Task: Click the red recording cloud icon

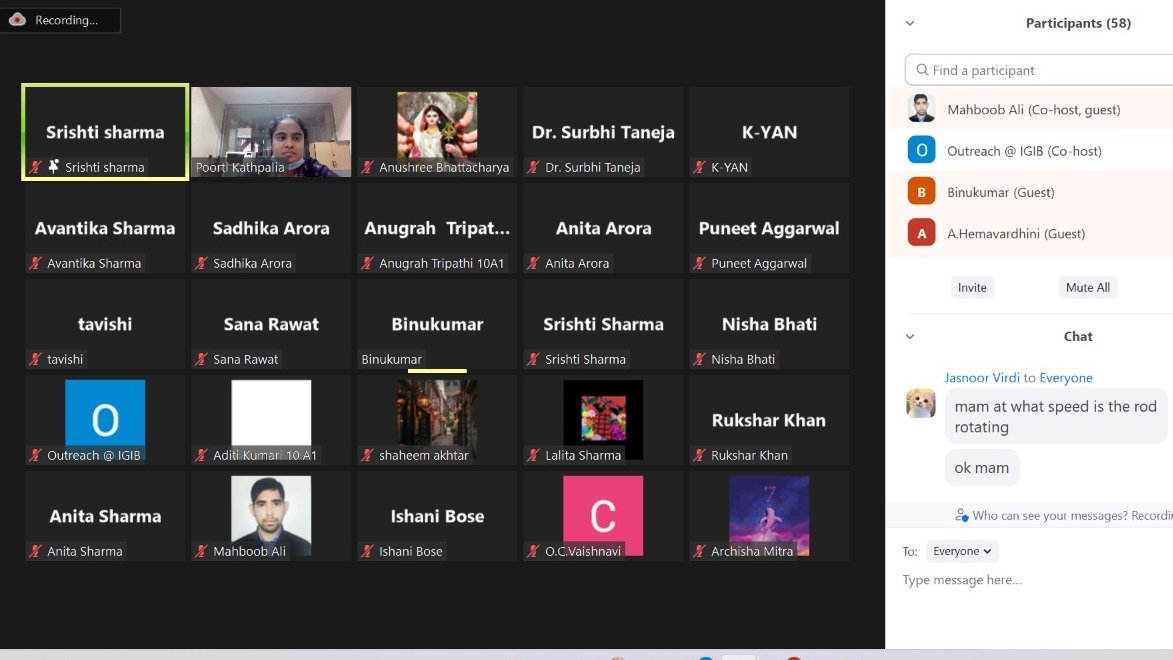Action: (17, 19)
